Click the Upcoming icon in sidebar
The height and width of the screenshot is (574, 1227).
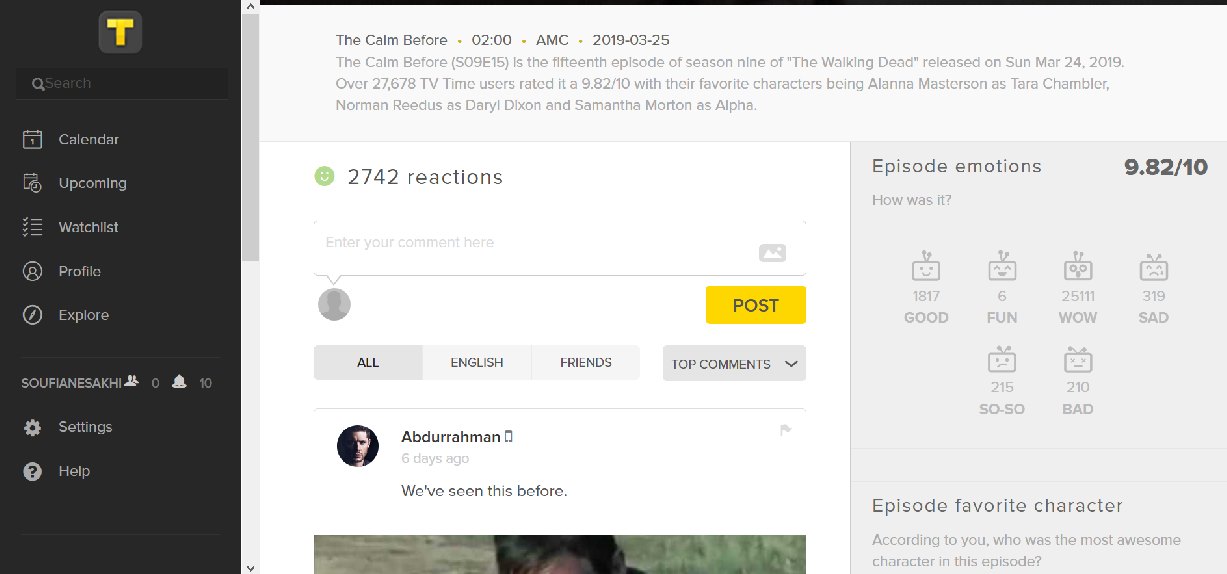(x=32, y=183)
